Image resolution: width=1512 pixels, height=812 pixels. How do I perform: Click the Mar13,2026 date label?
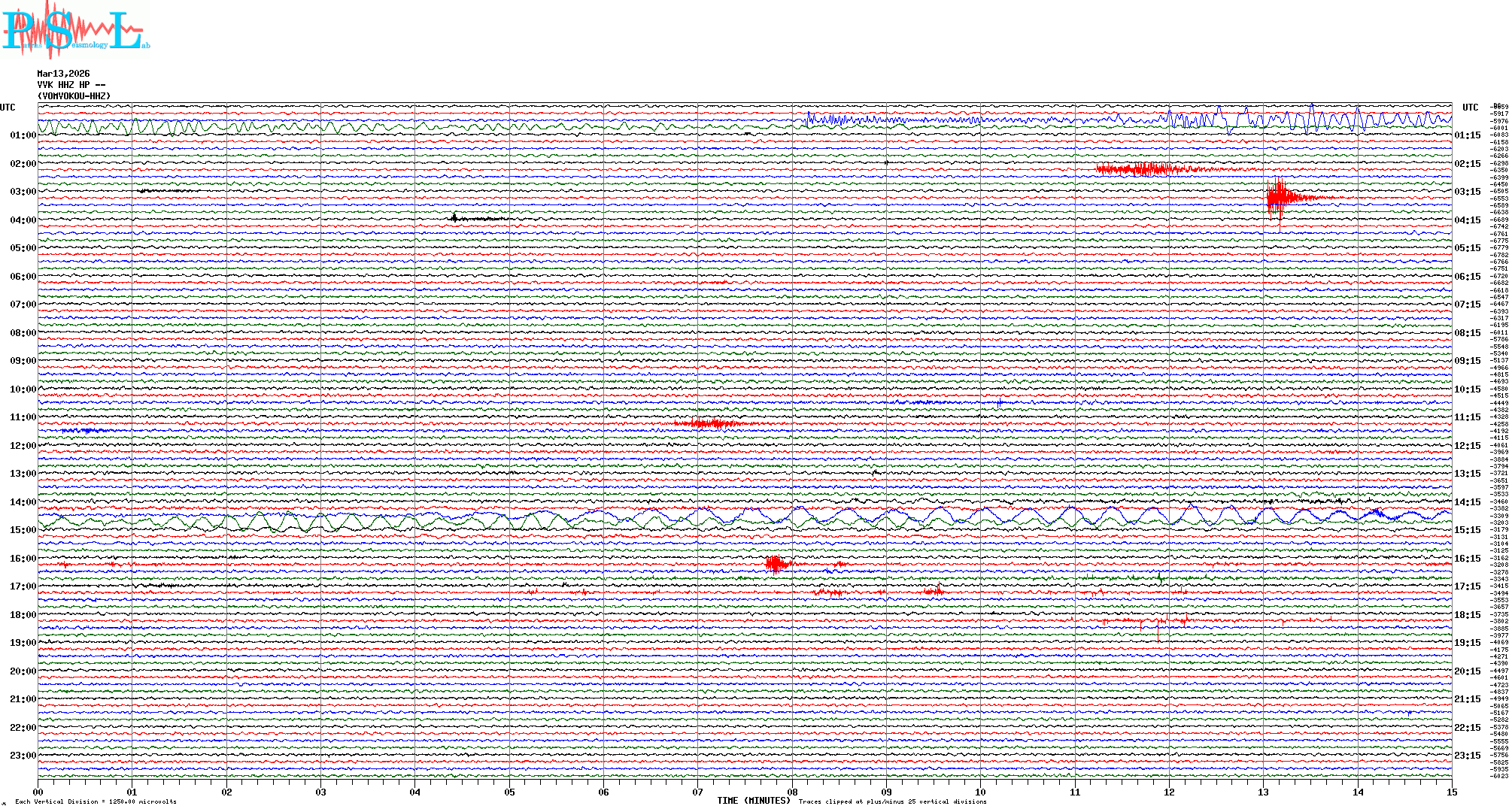(63, 74)
